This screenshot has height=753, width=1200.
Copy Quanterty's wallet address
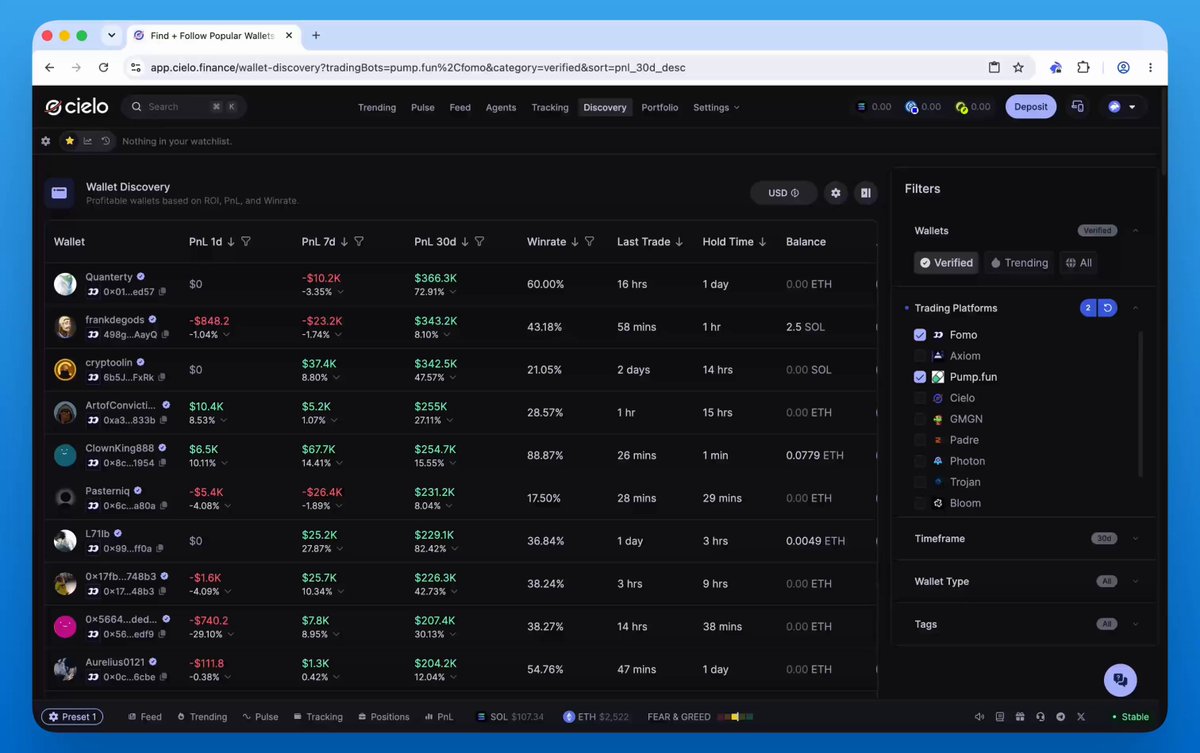click(x=162, y=292)
